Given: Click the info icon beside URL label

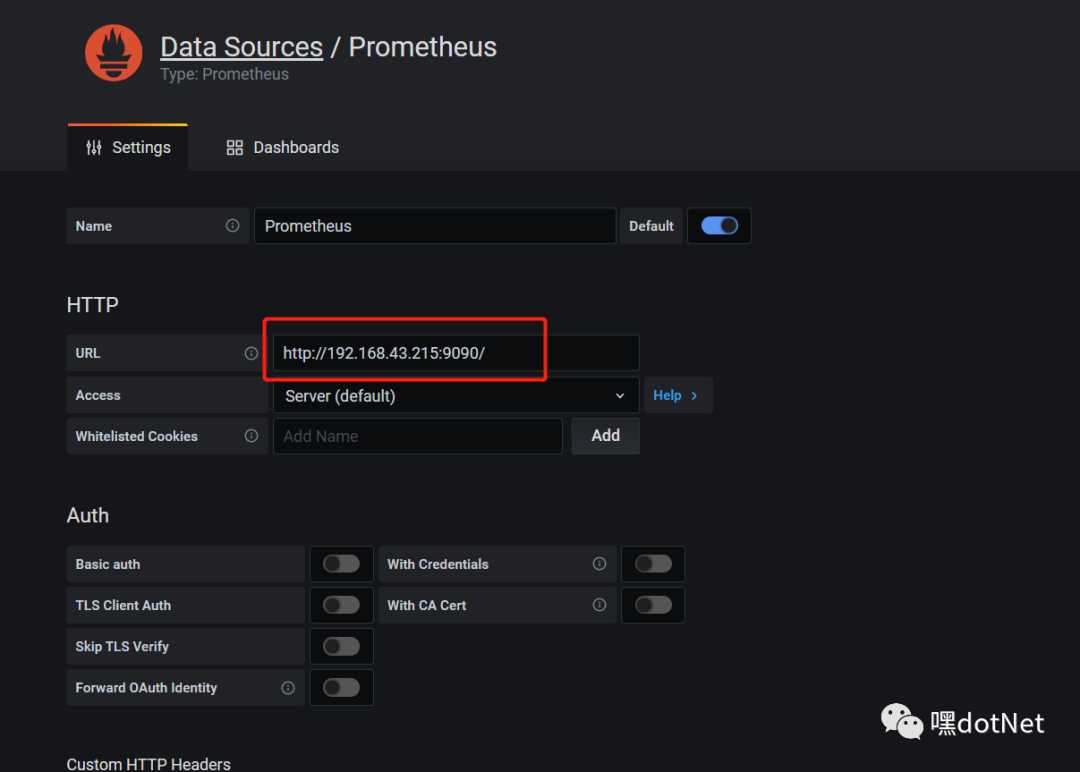Looking at the screenshot, I should click(x=251, y=353).
